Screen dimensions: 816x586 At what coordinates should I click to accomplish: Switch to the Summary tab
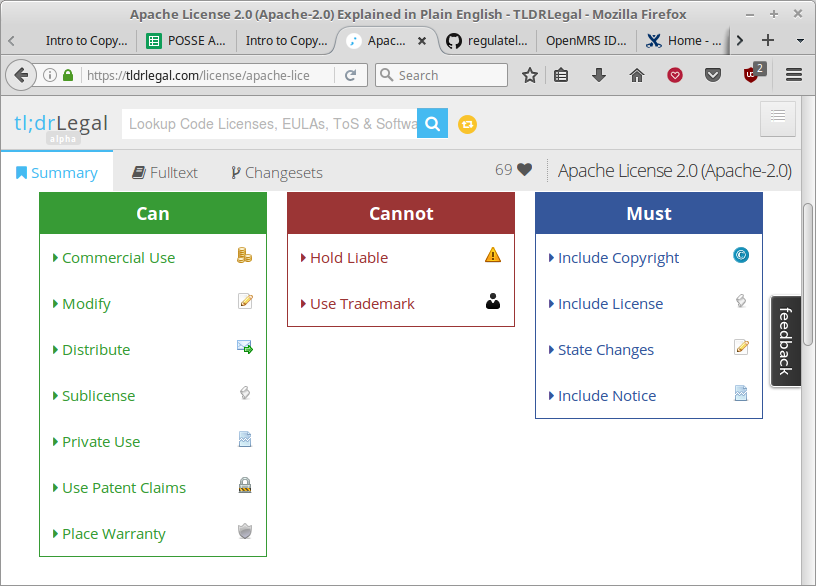click(57, 172)
